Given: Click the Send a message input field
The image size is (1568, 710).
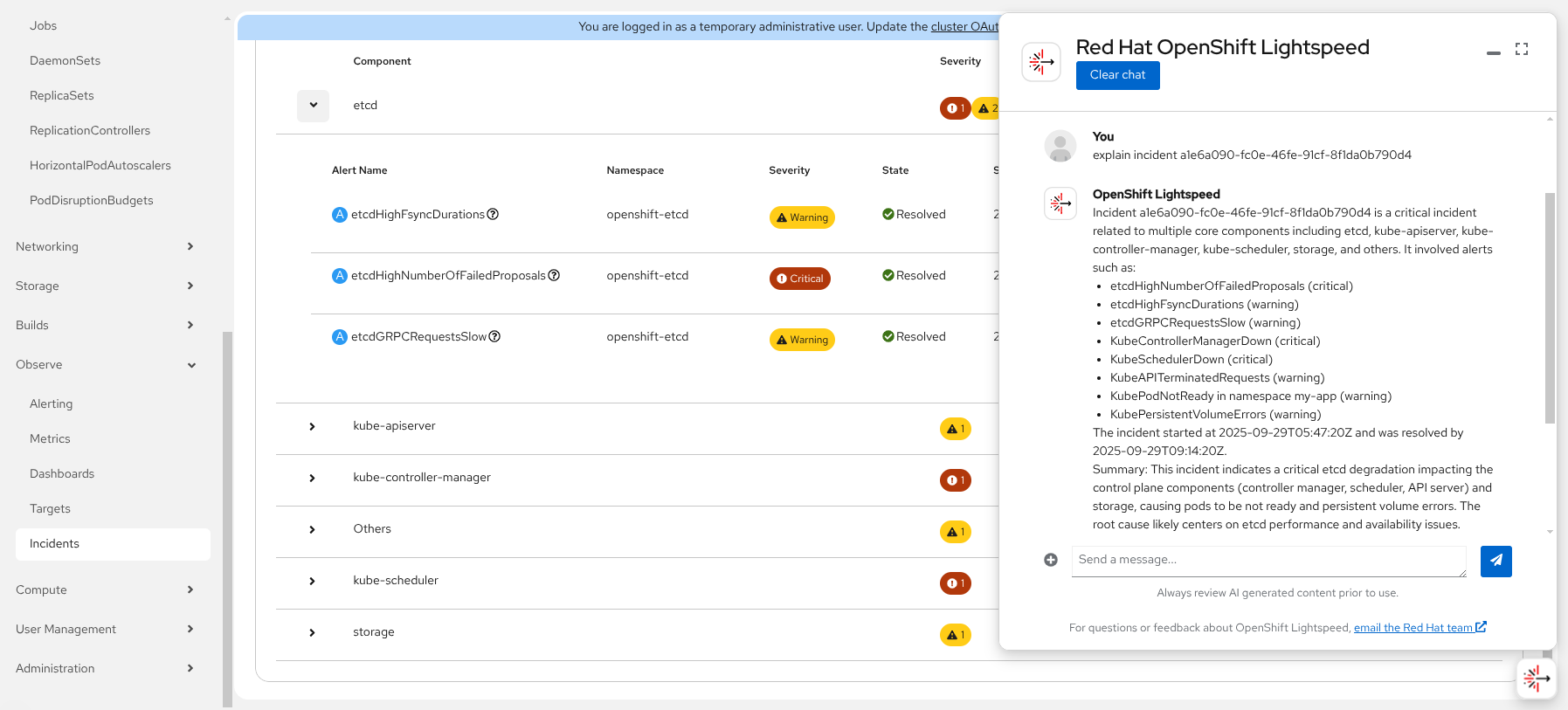Looking at the screenshot, I should (x=1268, y=560).
